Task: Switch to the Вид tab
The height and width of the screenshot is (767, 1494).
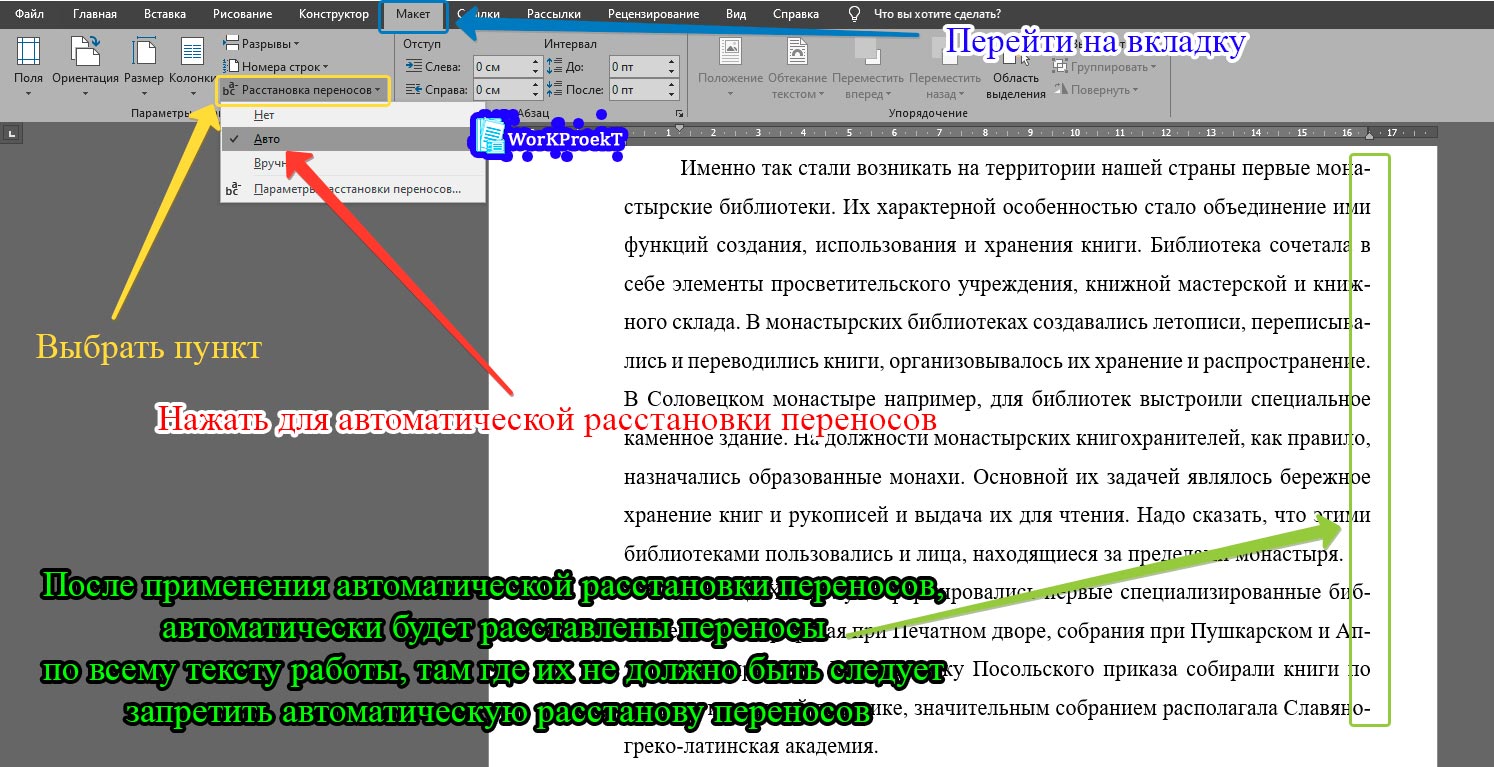Action: [737, 13]
